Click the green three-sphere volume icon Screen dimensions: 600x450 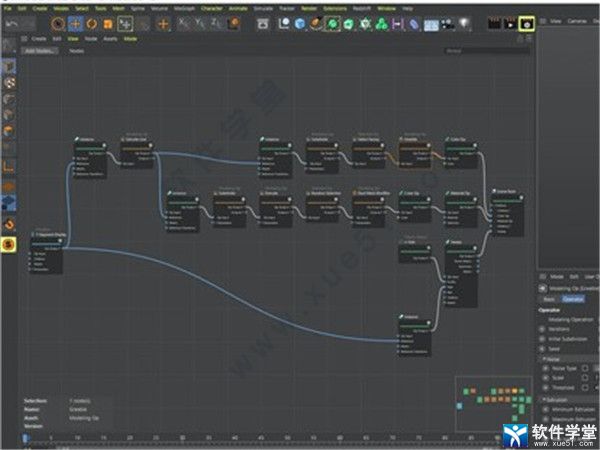(381, 24)
